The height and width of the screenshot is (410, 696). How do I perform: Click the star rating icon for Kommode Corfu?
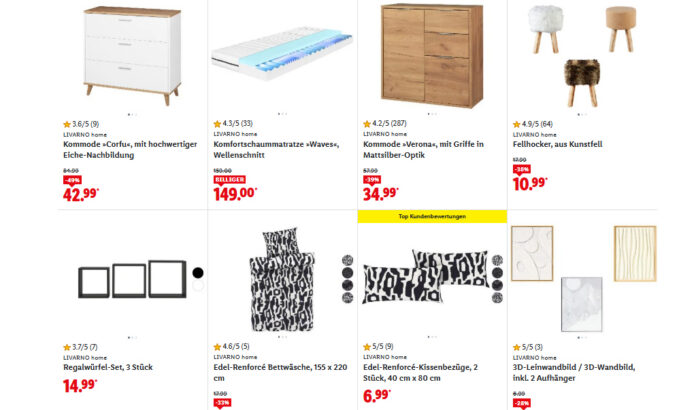(x=67, y=124)
